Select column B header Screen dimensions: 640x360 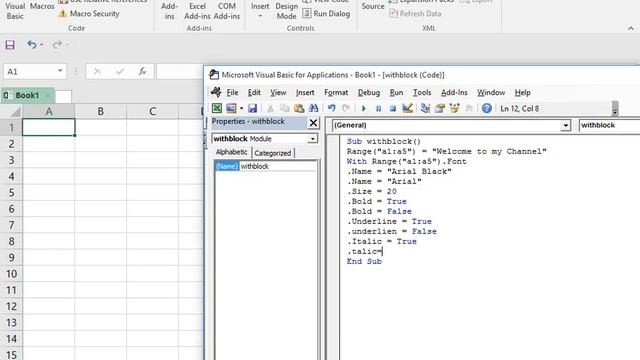pyautogui.click(x=100, y=111)
